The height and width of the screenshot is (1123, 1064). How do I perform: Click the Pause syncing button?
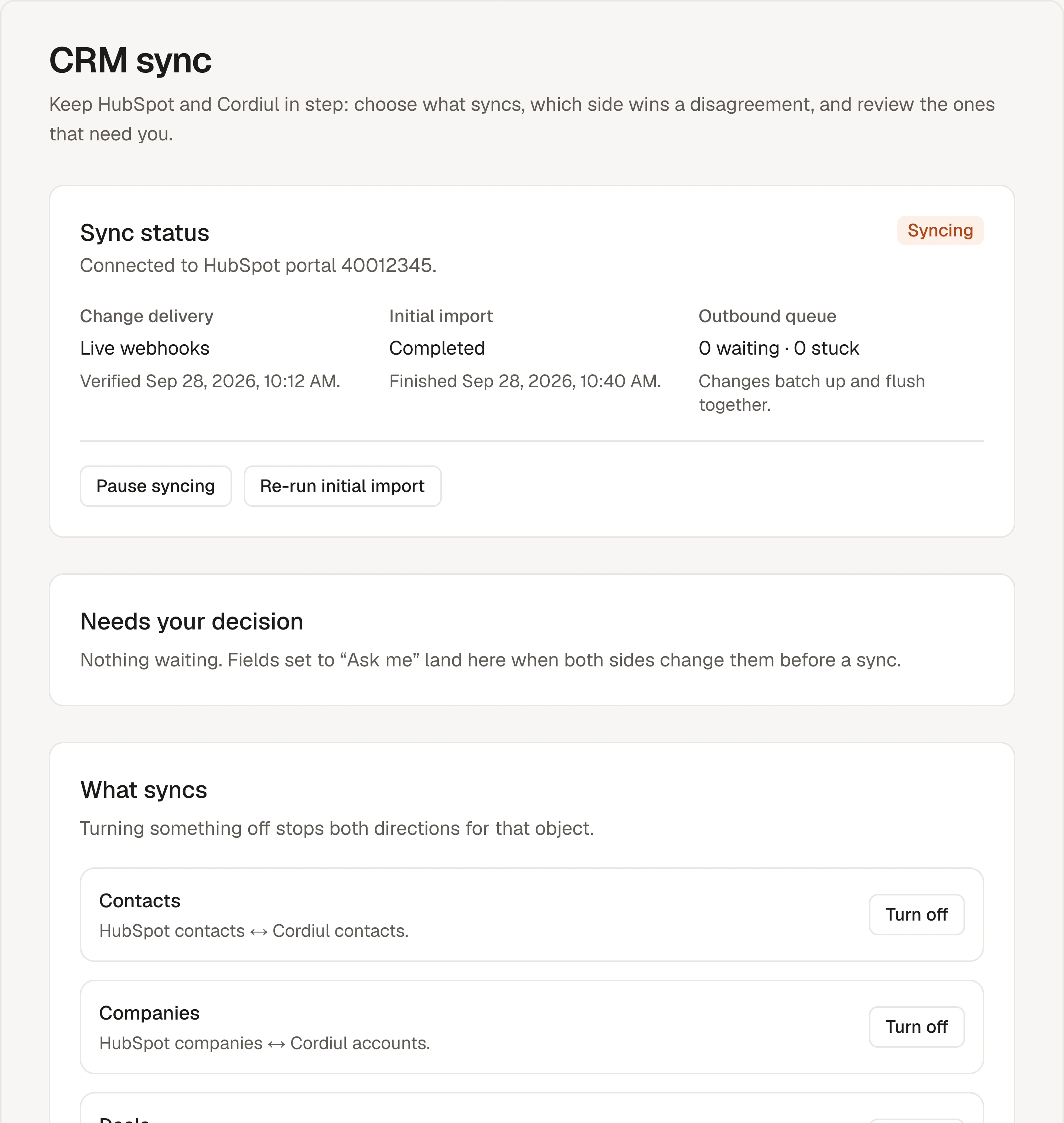point(156,486)
